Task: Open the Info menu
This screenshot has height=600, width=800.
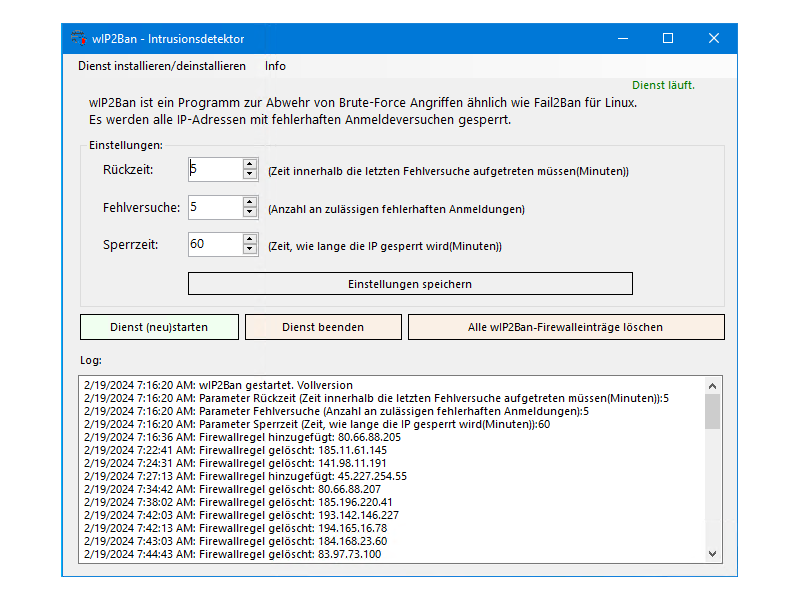Action: coord(275,66)
